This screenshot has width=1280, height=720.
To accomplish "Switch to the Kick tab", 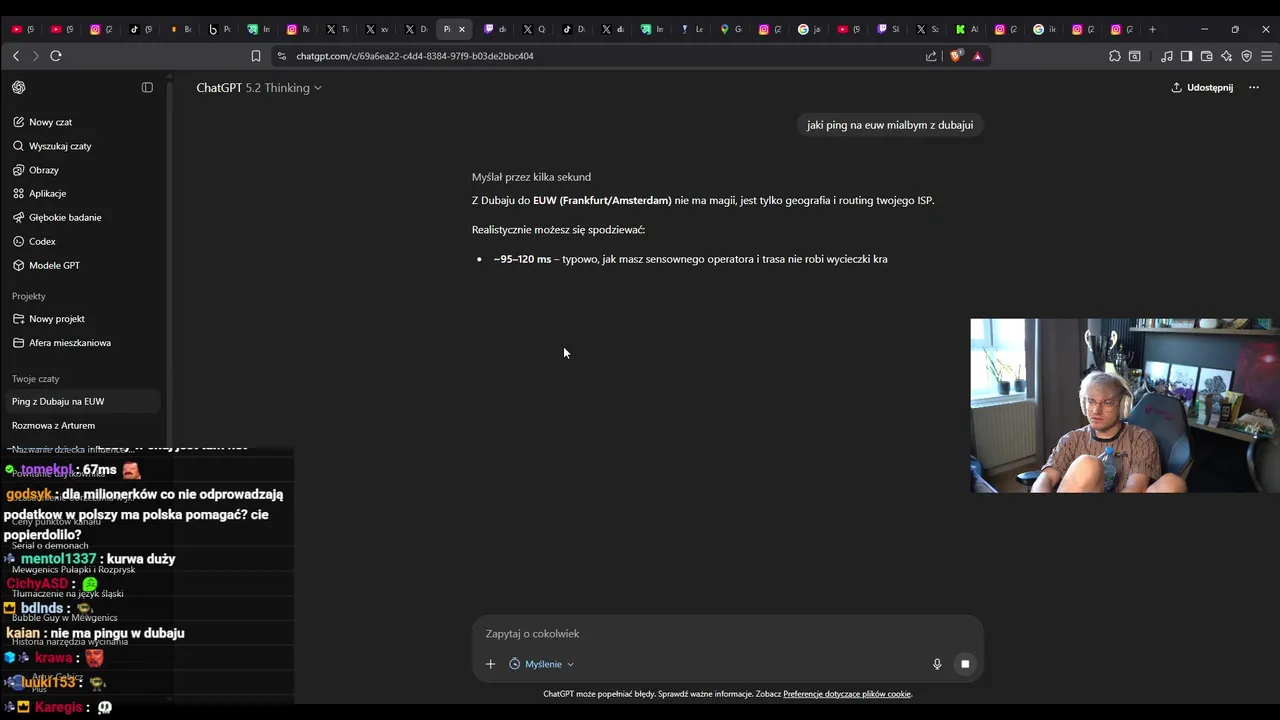I will [x=966, y=29].
